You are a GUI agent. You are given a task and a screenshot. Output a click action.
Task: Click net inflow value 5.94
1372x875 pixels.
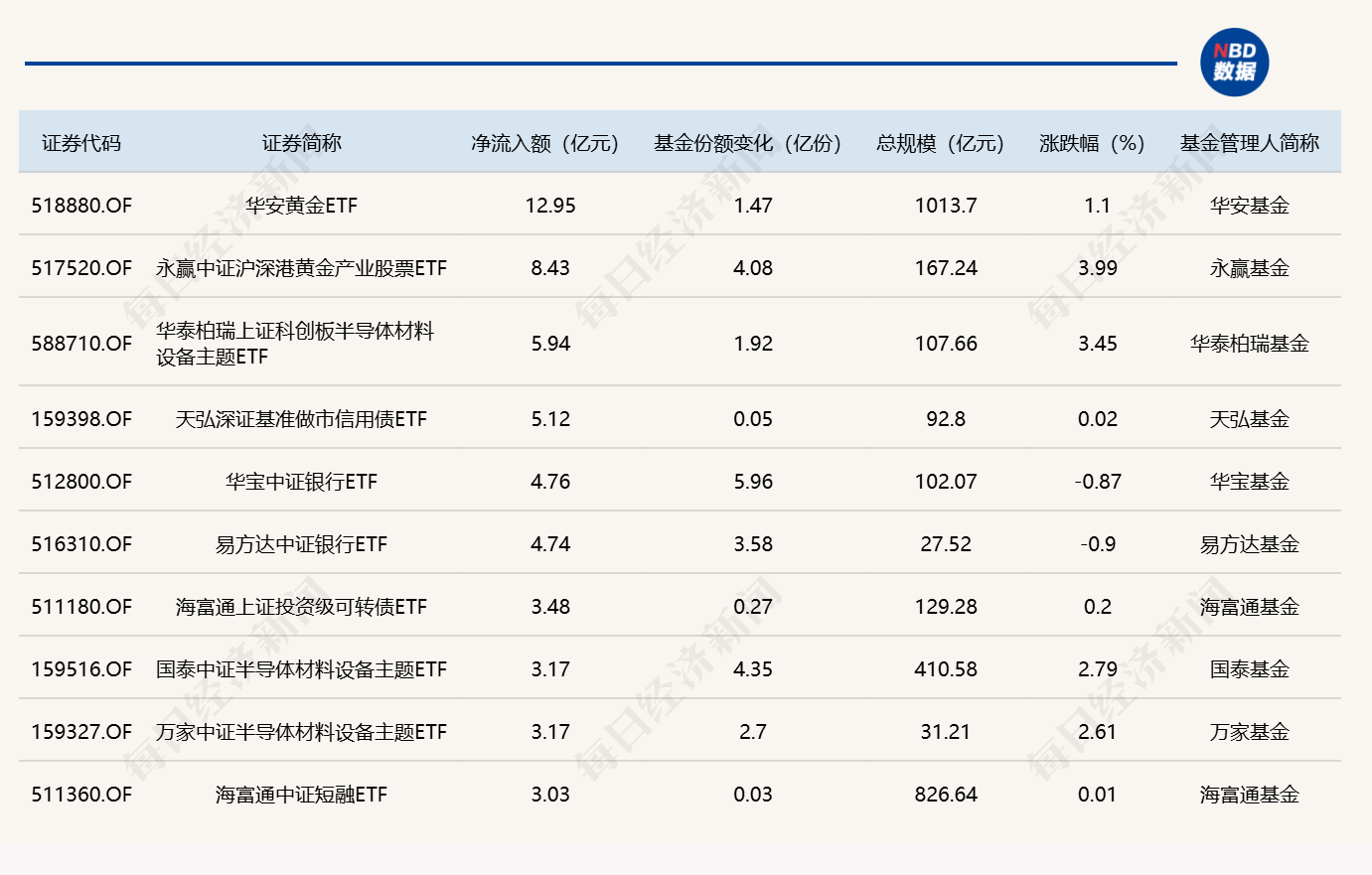(x=550, y=344)
